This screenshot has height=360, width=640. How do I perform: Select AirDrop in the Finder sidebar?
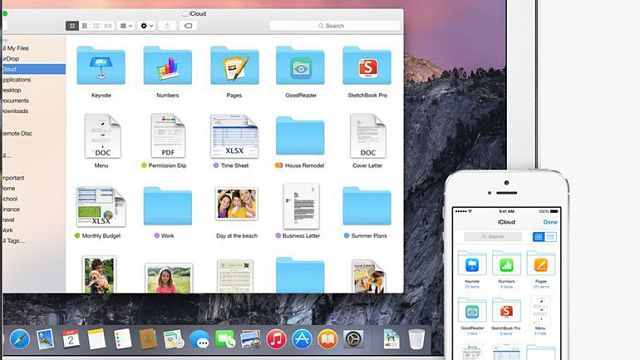pos(11,59)
